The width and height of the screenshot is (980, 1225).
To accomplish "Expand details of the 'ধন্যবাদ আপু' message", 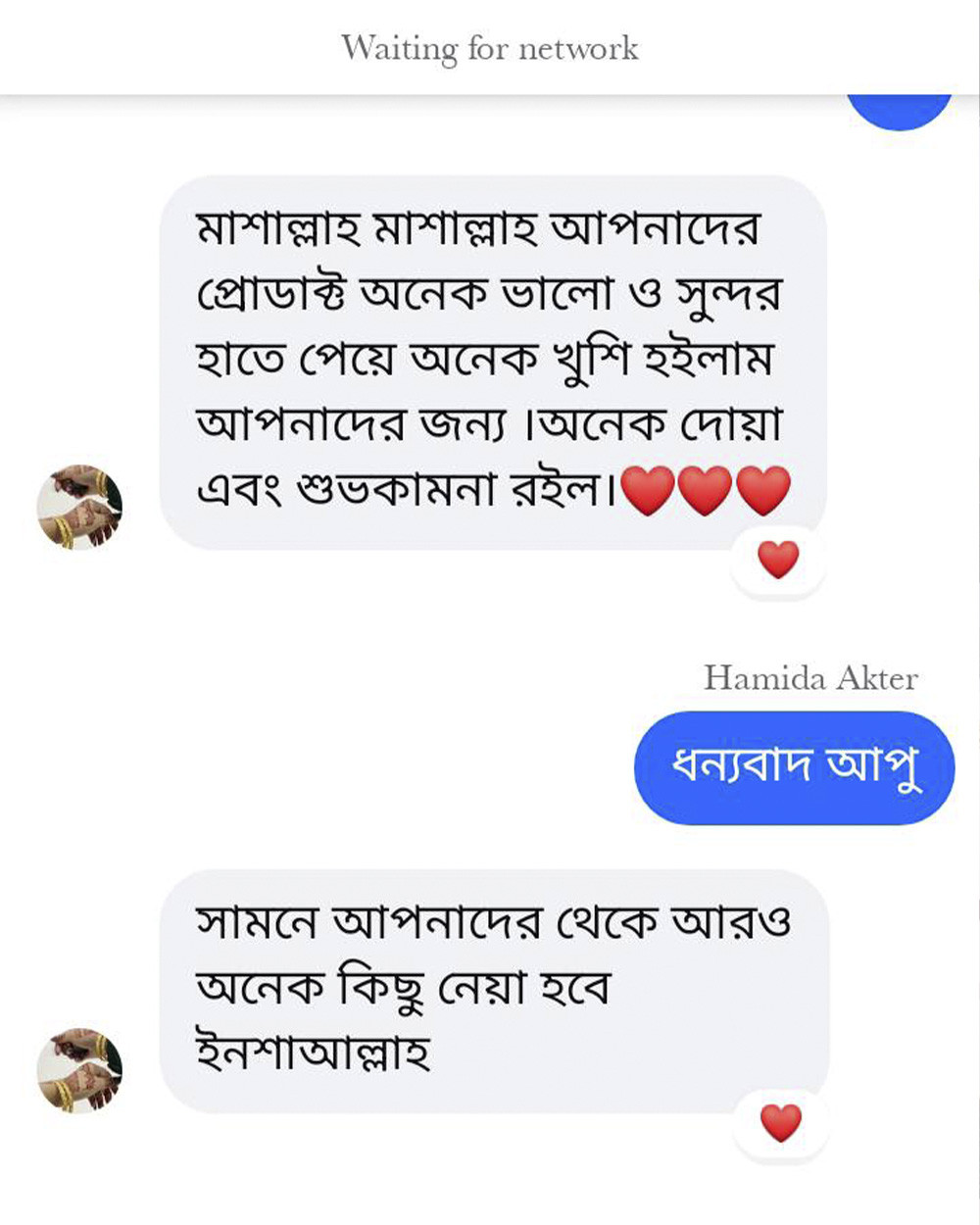I will (796, 766).
